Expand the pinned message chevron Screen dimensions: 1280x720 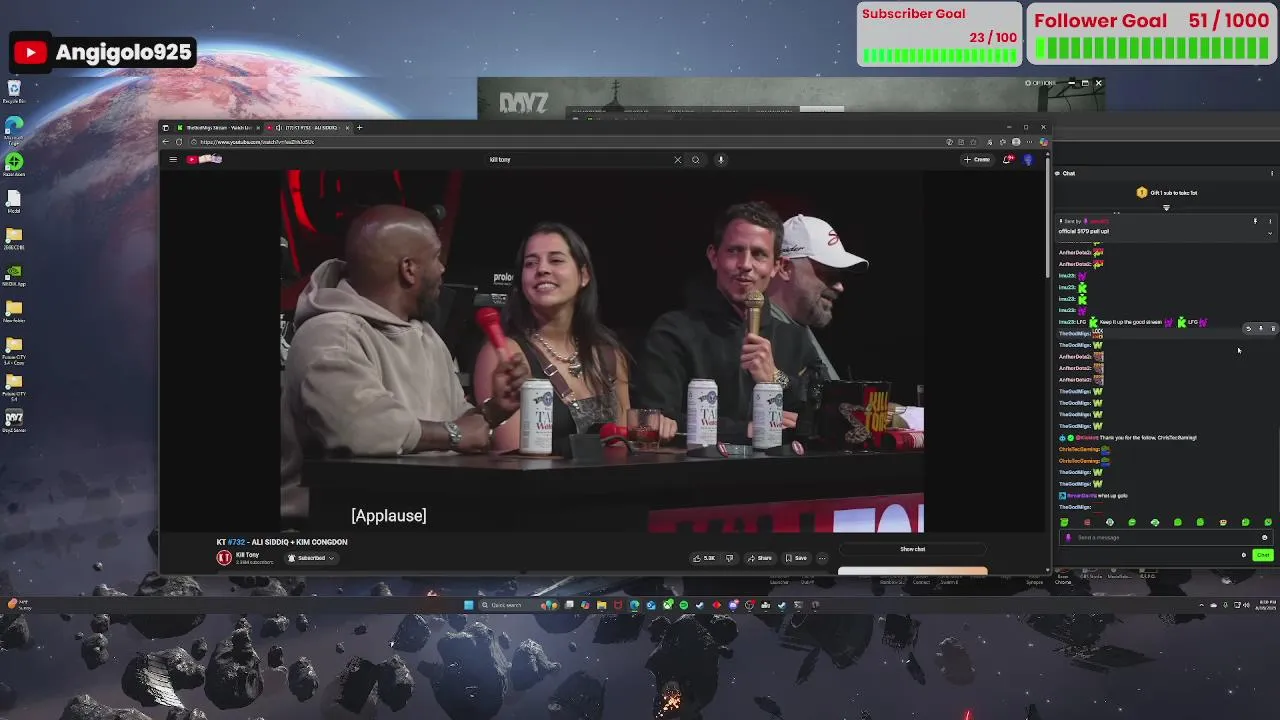tap(1270, 233)
